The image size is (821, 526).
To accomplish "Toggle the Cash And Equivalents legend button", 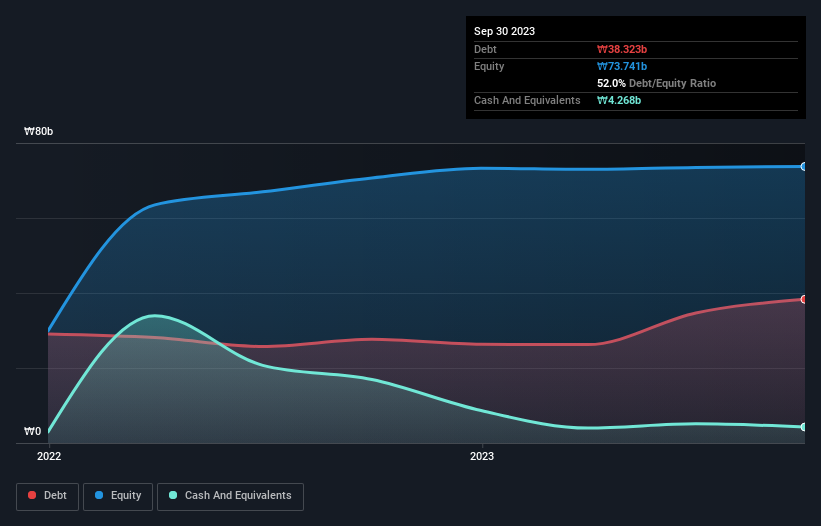I will click(x=230, y=496).
